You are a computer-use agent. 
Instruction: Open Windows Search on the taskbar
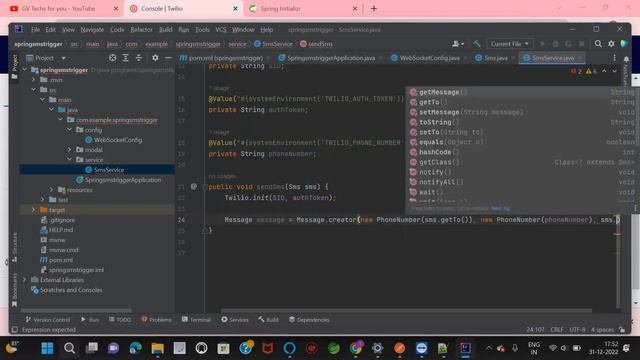69,348
